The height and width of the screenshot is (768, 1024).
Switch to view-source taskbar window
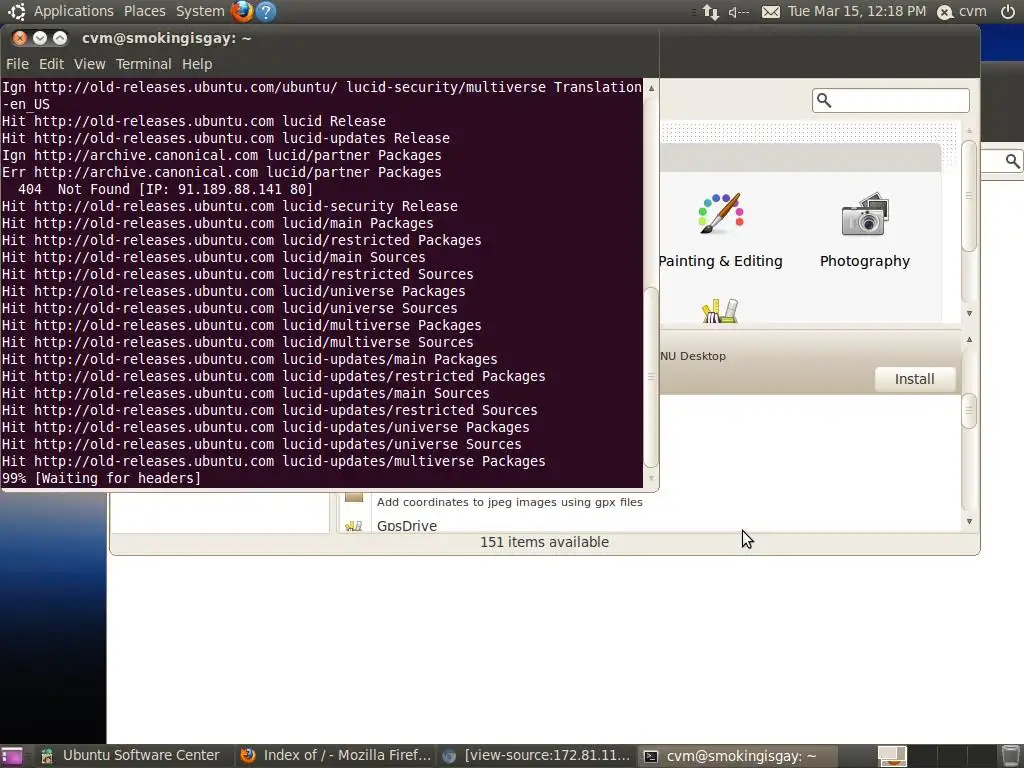click(536, 756)
